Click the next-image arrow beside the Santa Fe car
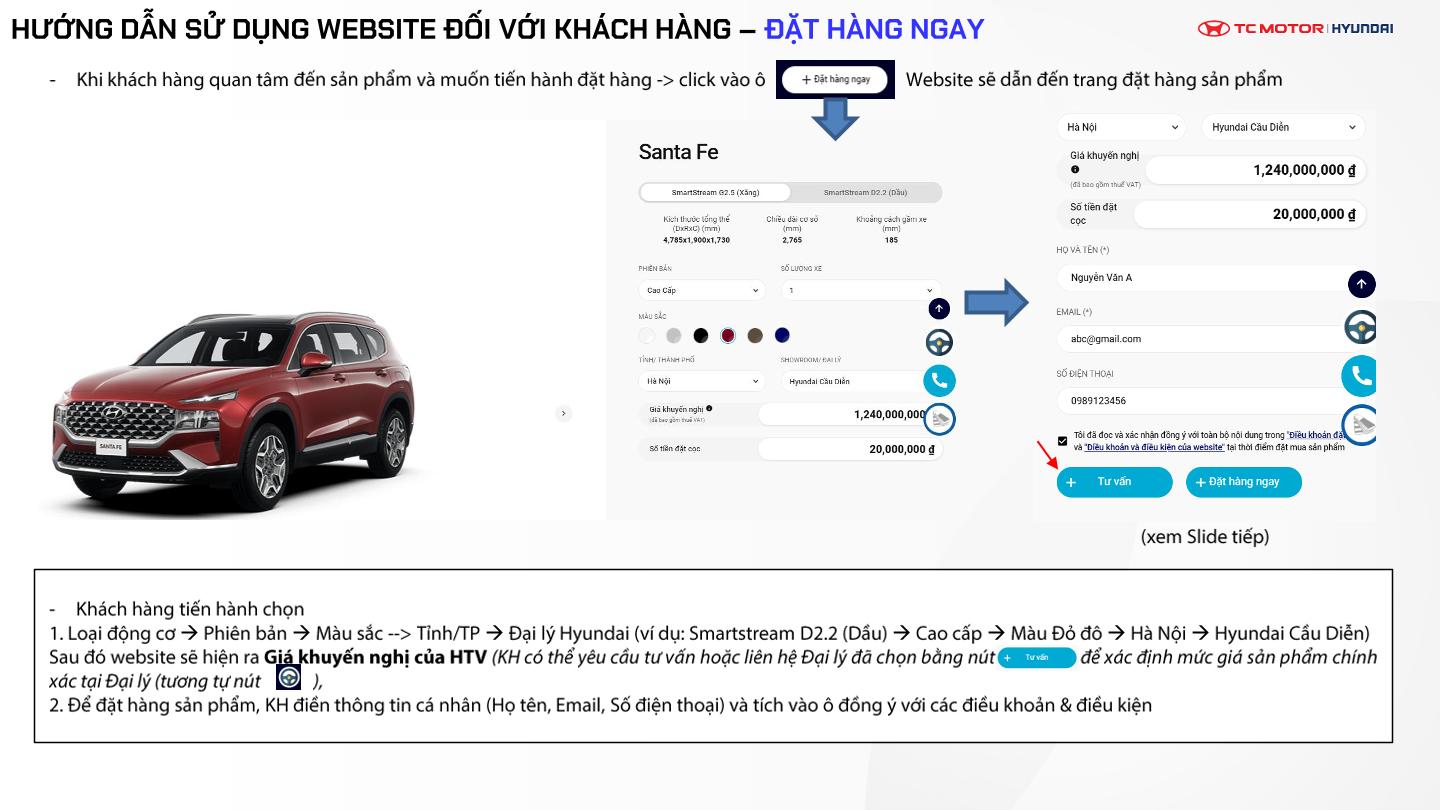1440x810 pixels. click(x=564, y=413)
